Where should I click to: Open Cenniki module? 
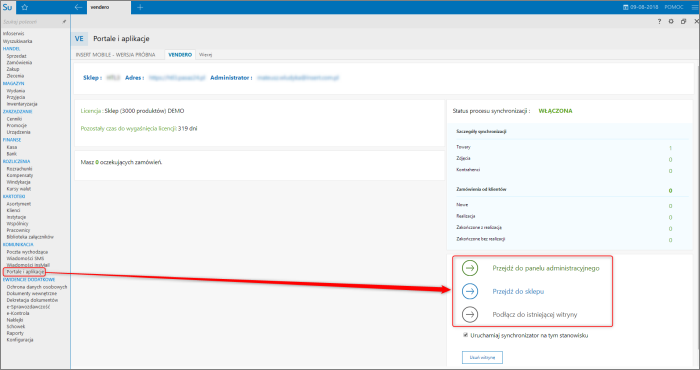pyautogui.click(x=14, y=119)
